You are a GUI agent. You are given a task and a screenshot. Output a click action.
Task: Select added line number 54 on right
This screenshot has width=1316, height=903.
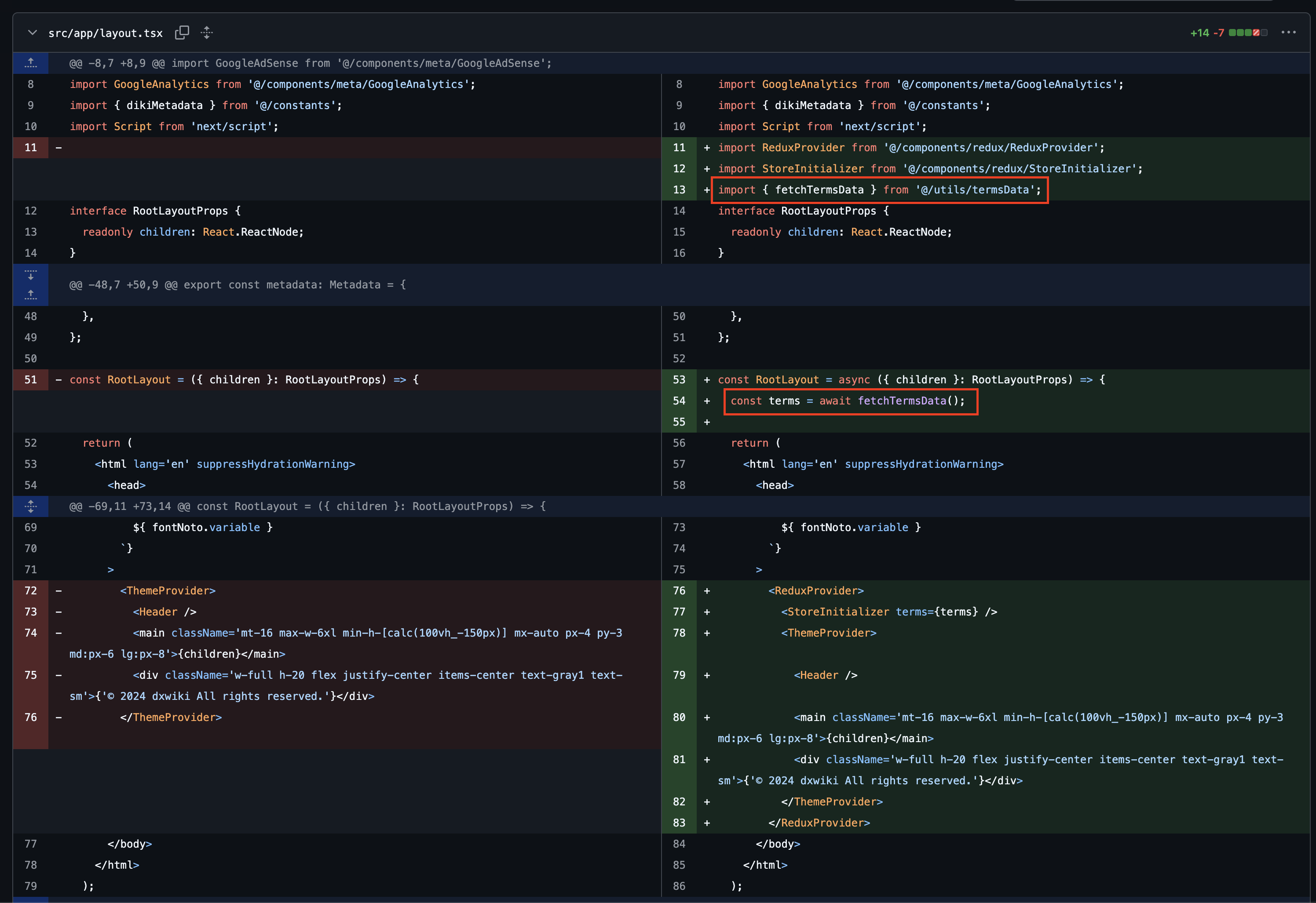pos(679,401)
